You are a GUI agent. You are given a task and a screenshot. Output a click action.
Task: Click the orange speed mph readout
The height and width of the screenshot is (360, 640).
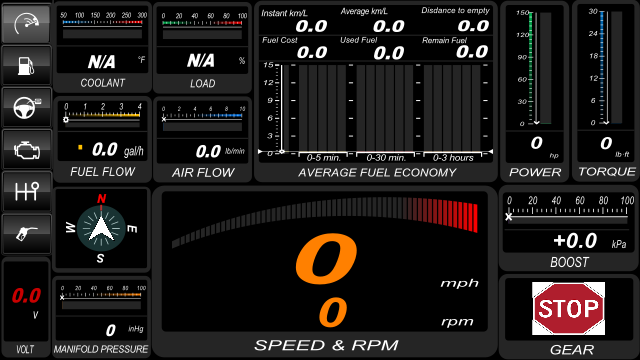(326, 258)
